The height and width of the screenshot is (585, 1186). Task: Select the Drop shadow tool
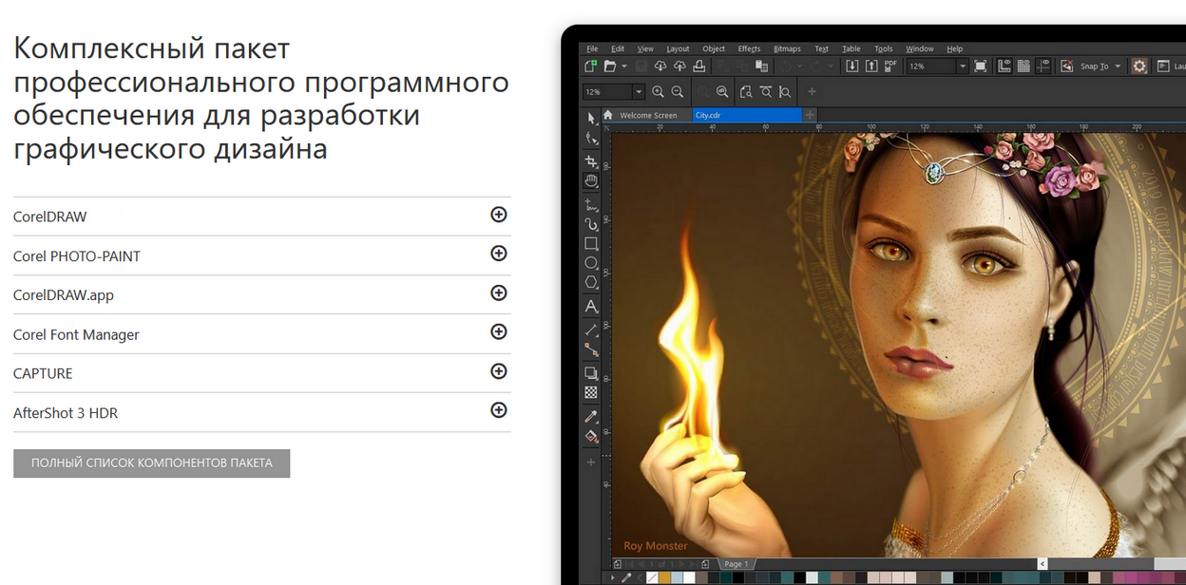[x=591, y=372]
